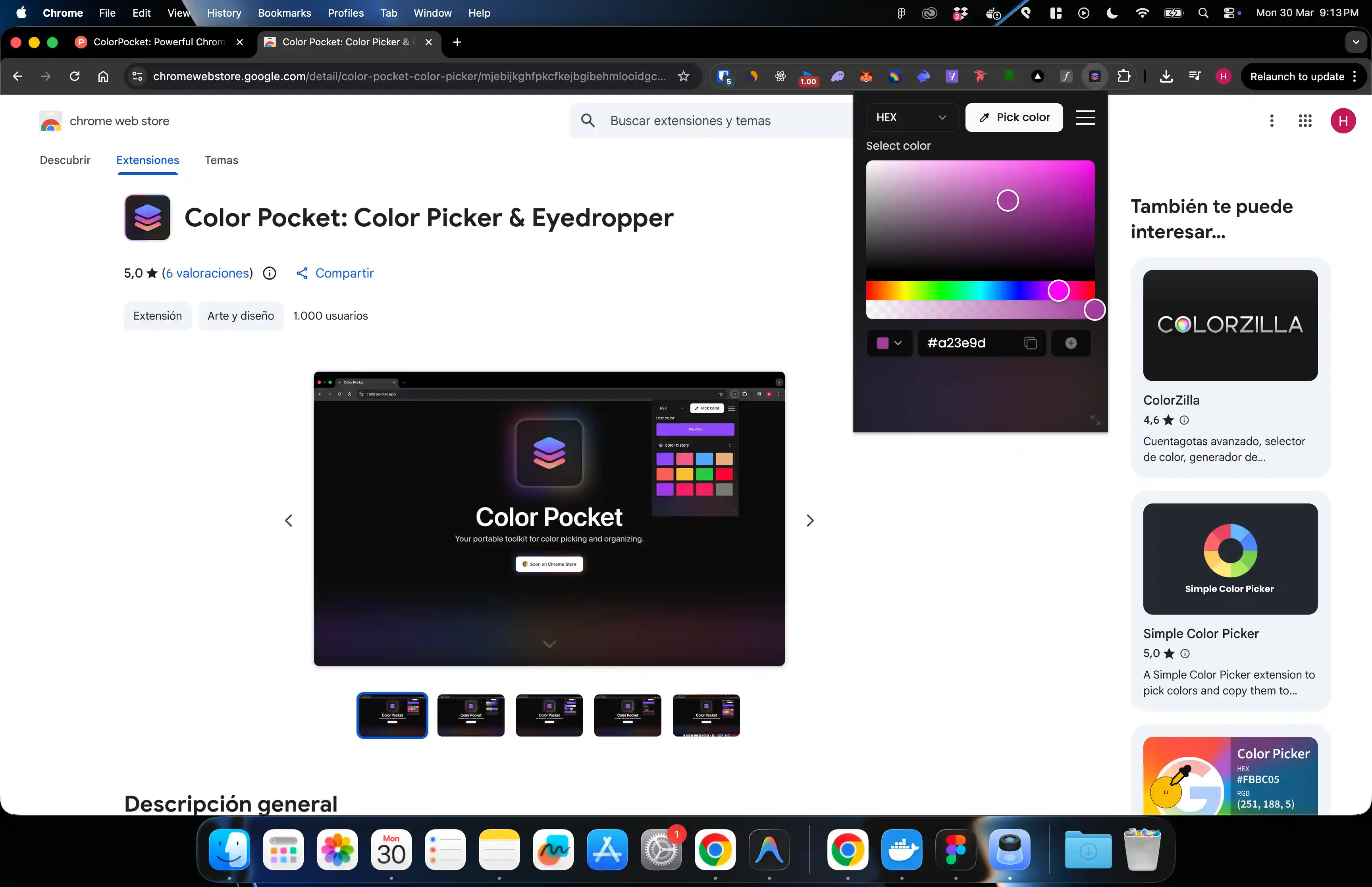Open the MetaMask fox extension icon
1372x887 pixels.
[866, 76]
